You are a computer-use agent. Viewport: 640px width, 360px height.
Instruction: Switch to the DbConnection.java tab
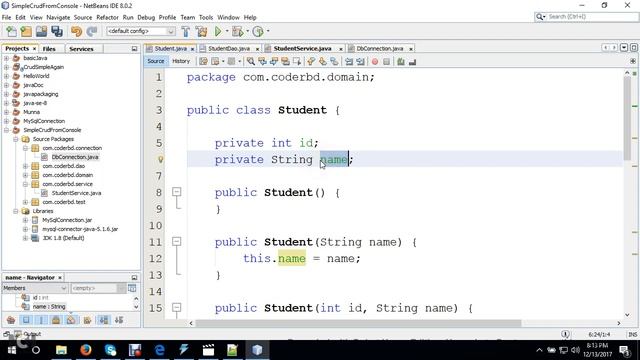click(380, 49)
